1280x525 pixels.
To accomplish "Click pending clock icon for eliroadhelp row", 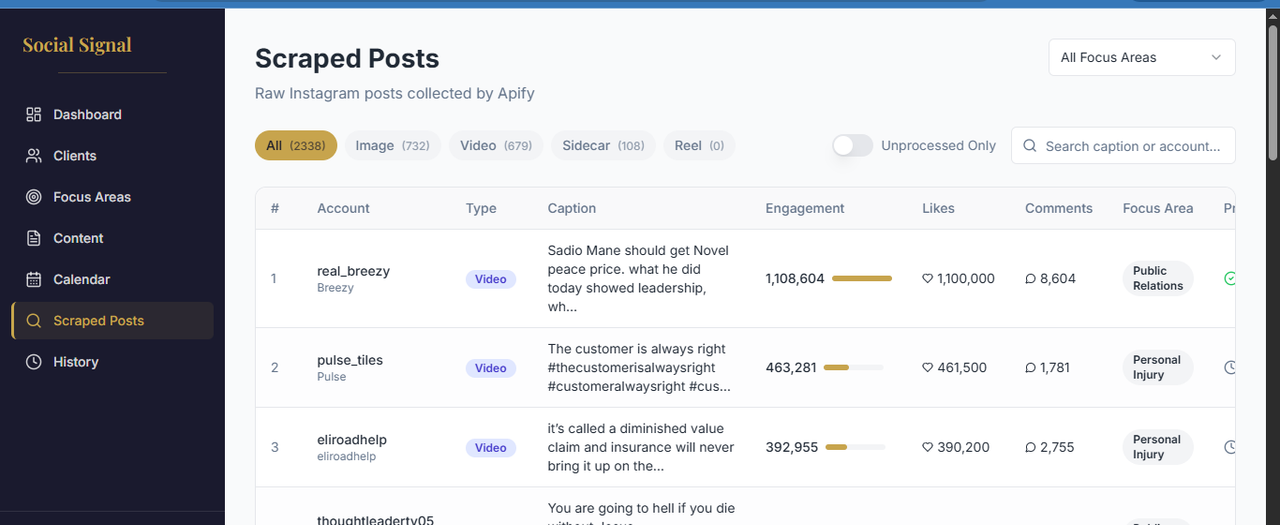I will point(1230,447).
